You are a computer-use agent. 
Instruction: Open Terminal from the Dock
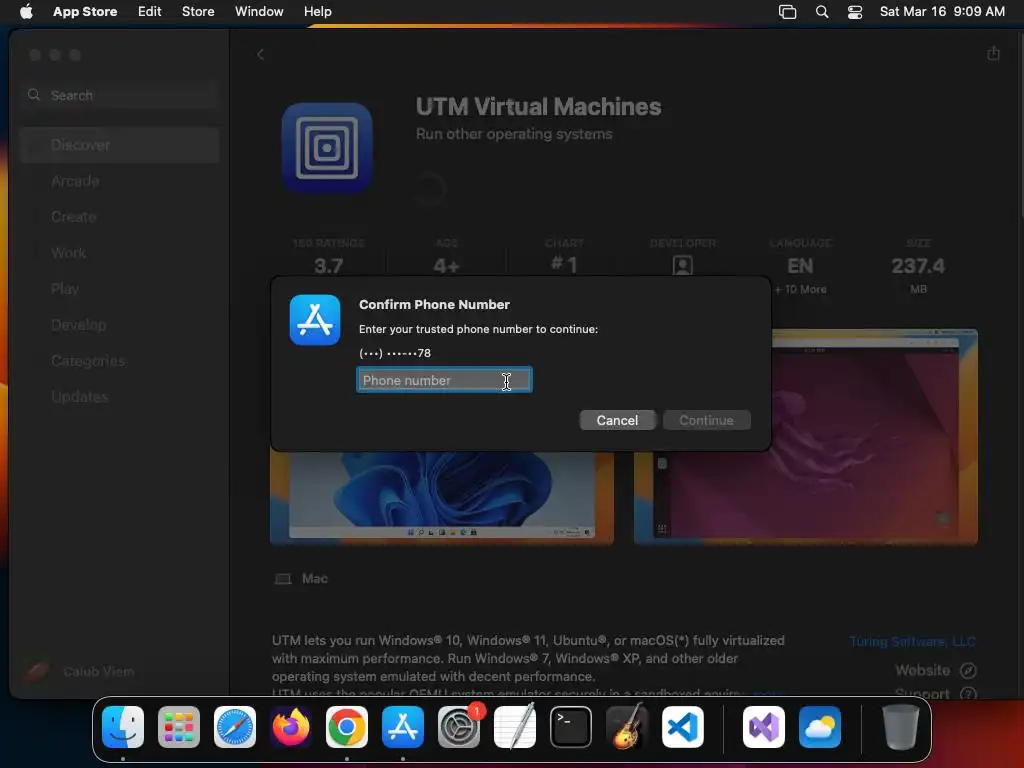pos(571,727)
